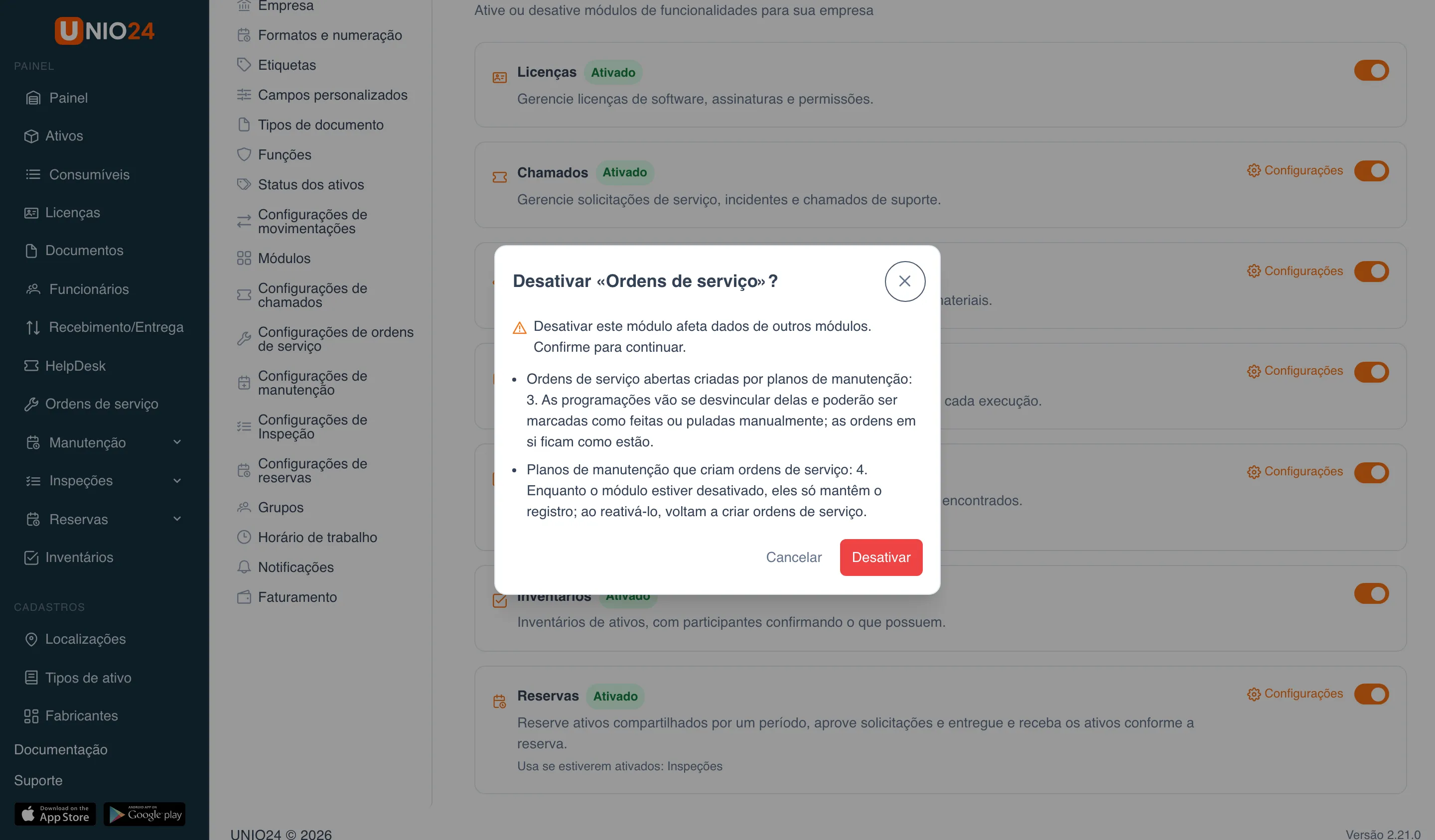
Task: Click Faturamento wallet icon
Action: click(x=244, y=597)
